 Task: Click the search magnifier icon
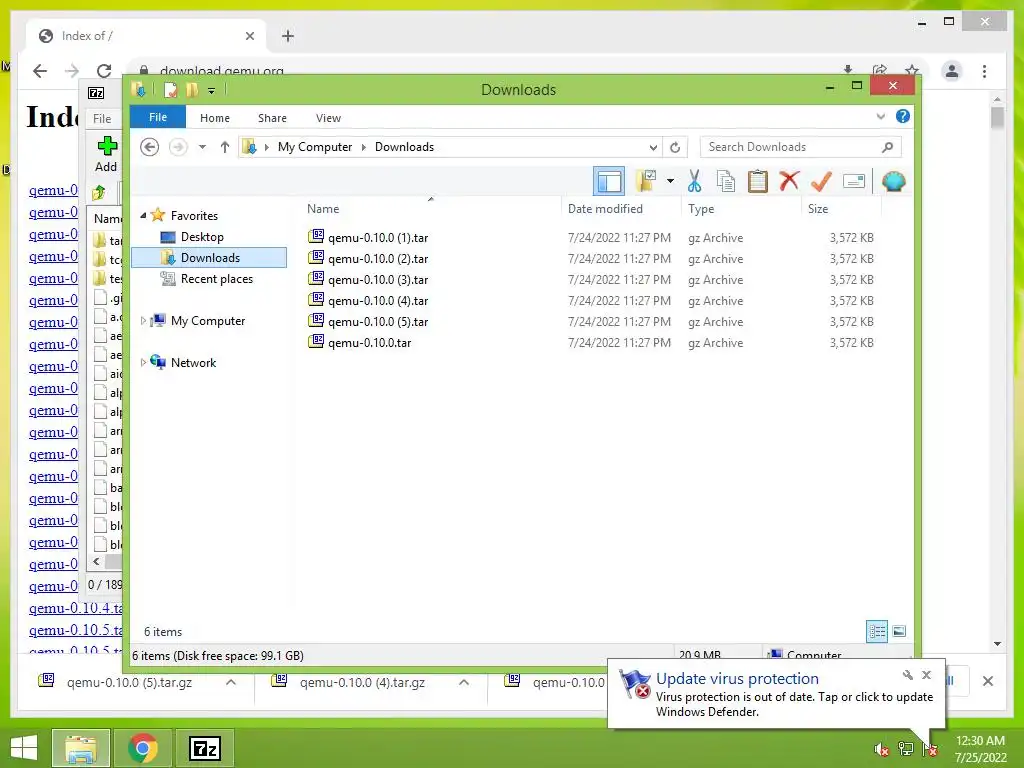click(887, 147)
